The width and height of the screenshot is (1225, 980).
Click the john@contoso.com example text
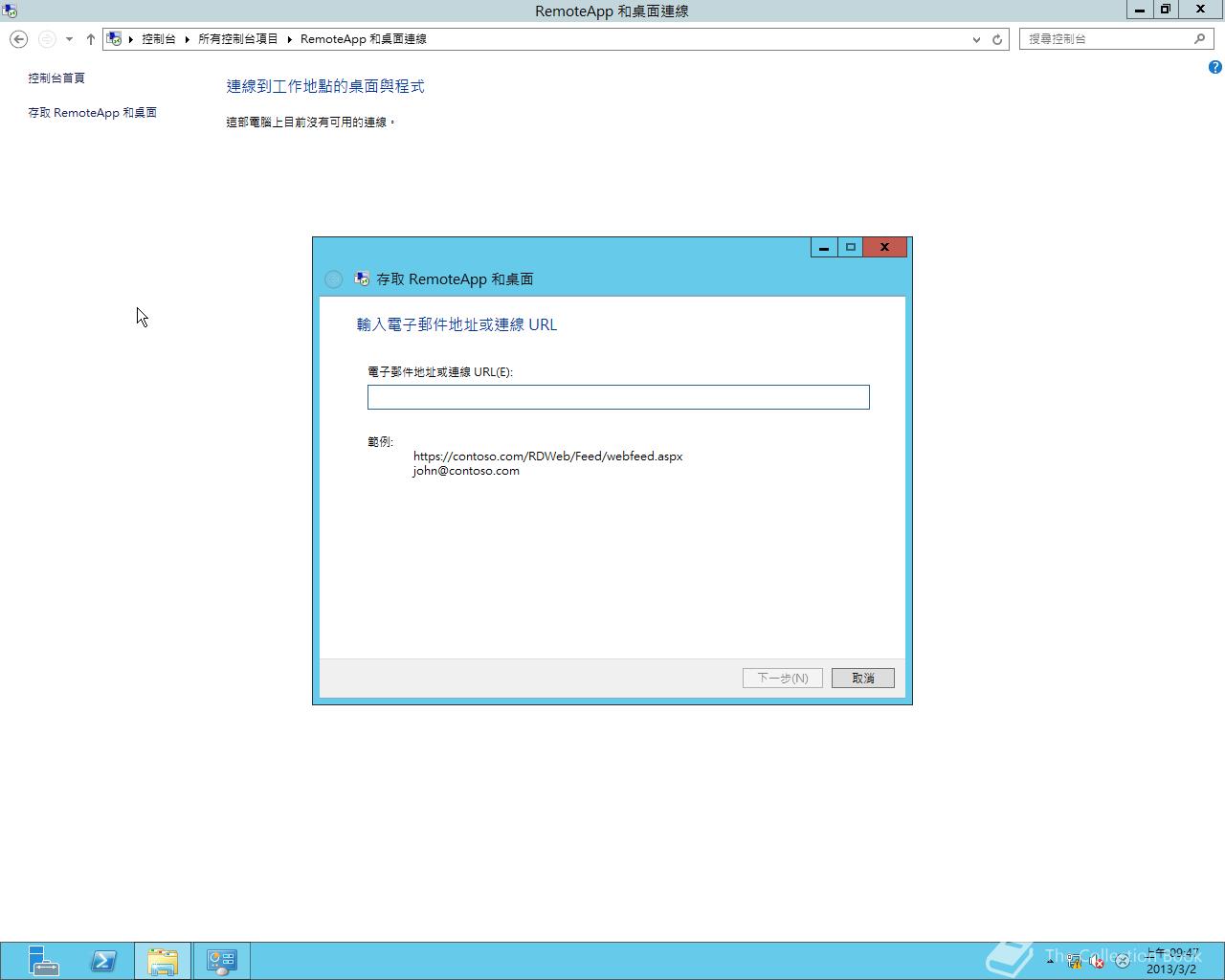click(466, 470)
